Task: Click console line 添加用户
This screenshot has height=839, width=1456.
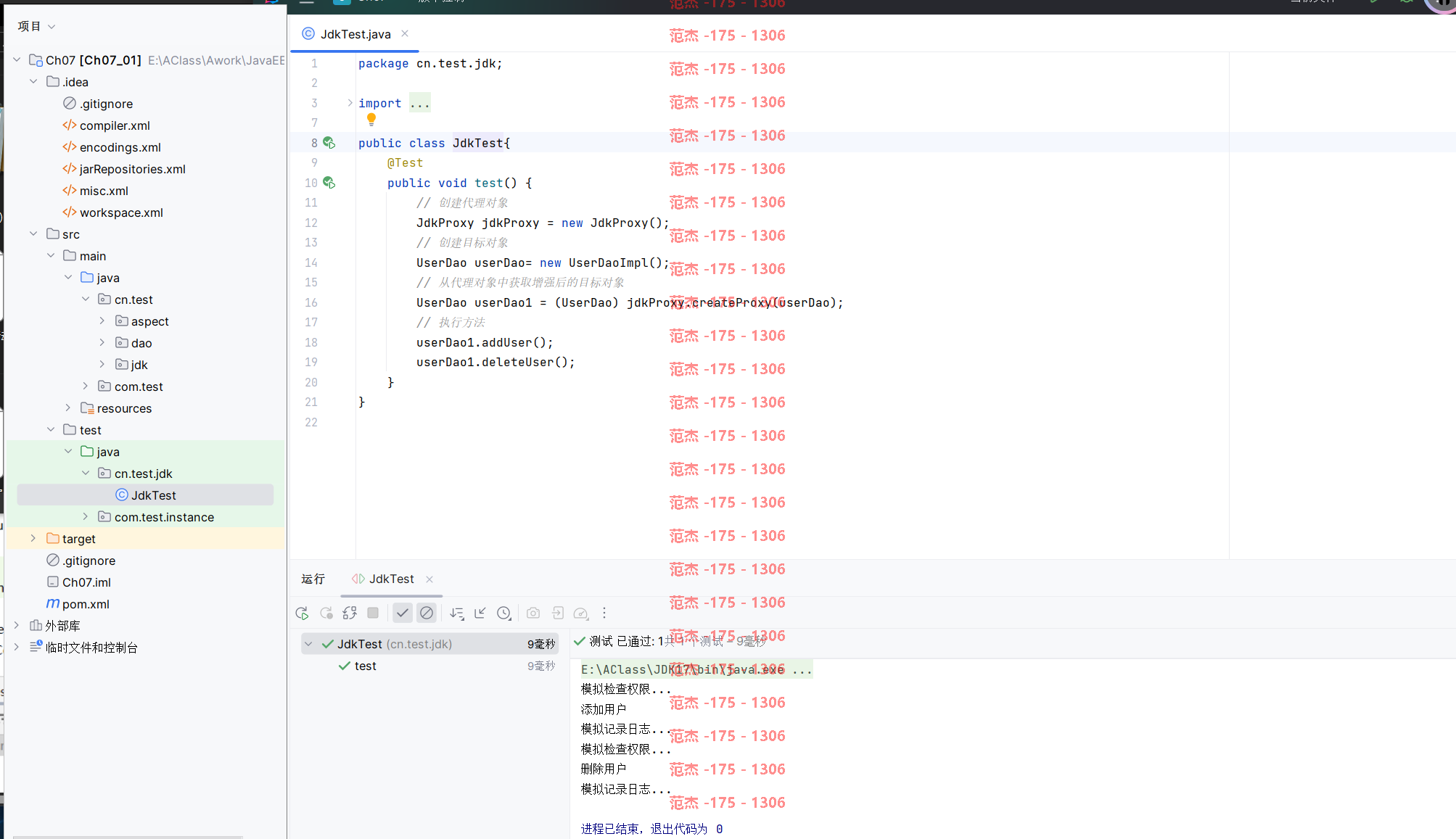Action: pyautogui.click(x=604, y=709)
